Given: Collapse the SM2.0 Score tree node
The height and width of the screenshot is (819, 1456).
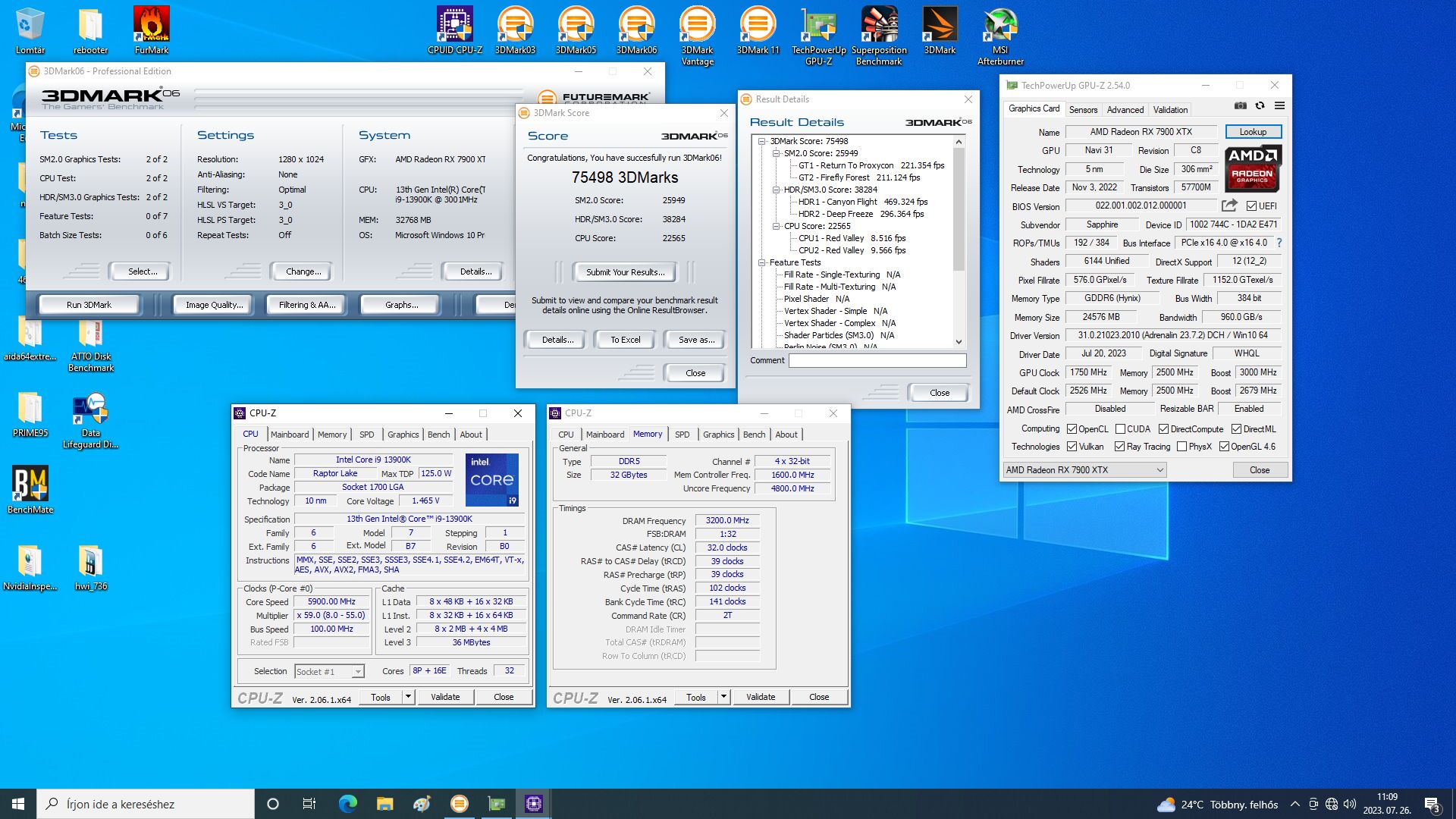Looking at the screenshot, I should tap(776, 153).
